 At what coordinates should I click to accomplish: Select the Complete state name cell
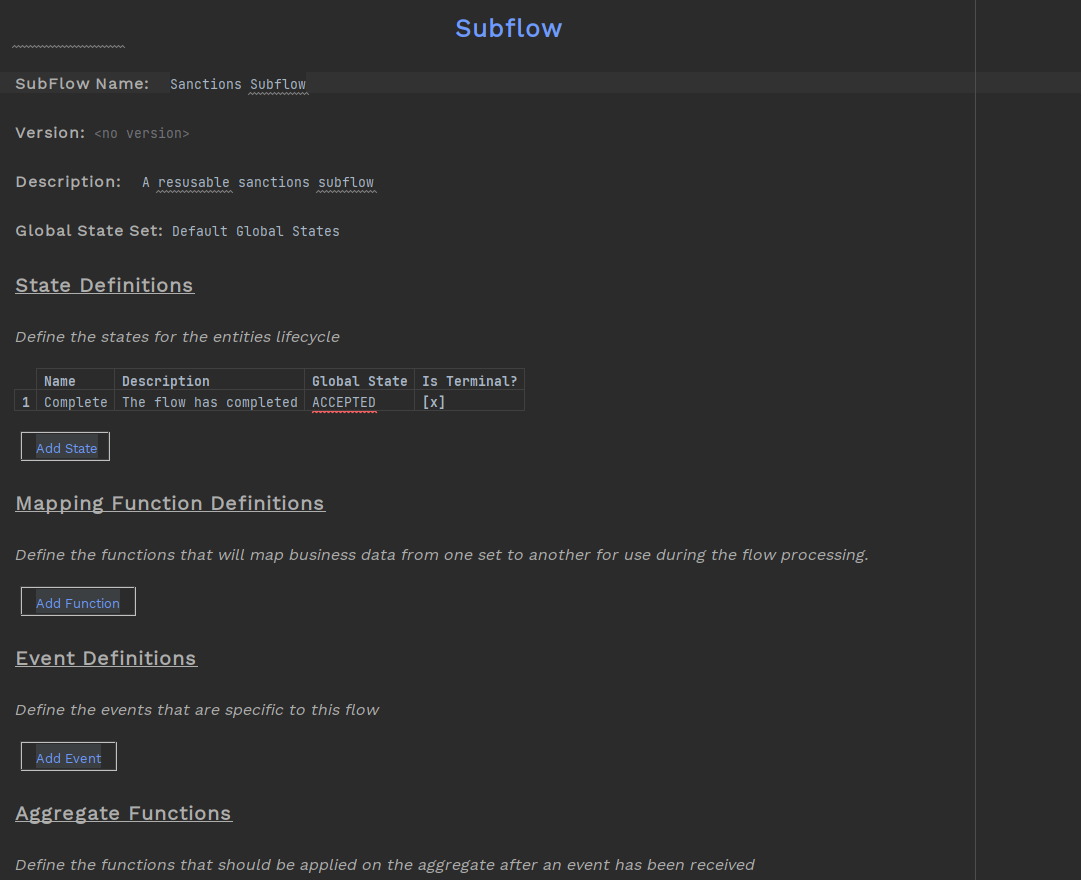[x=75, y=402]
